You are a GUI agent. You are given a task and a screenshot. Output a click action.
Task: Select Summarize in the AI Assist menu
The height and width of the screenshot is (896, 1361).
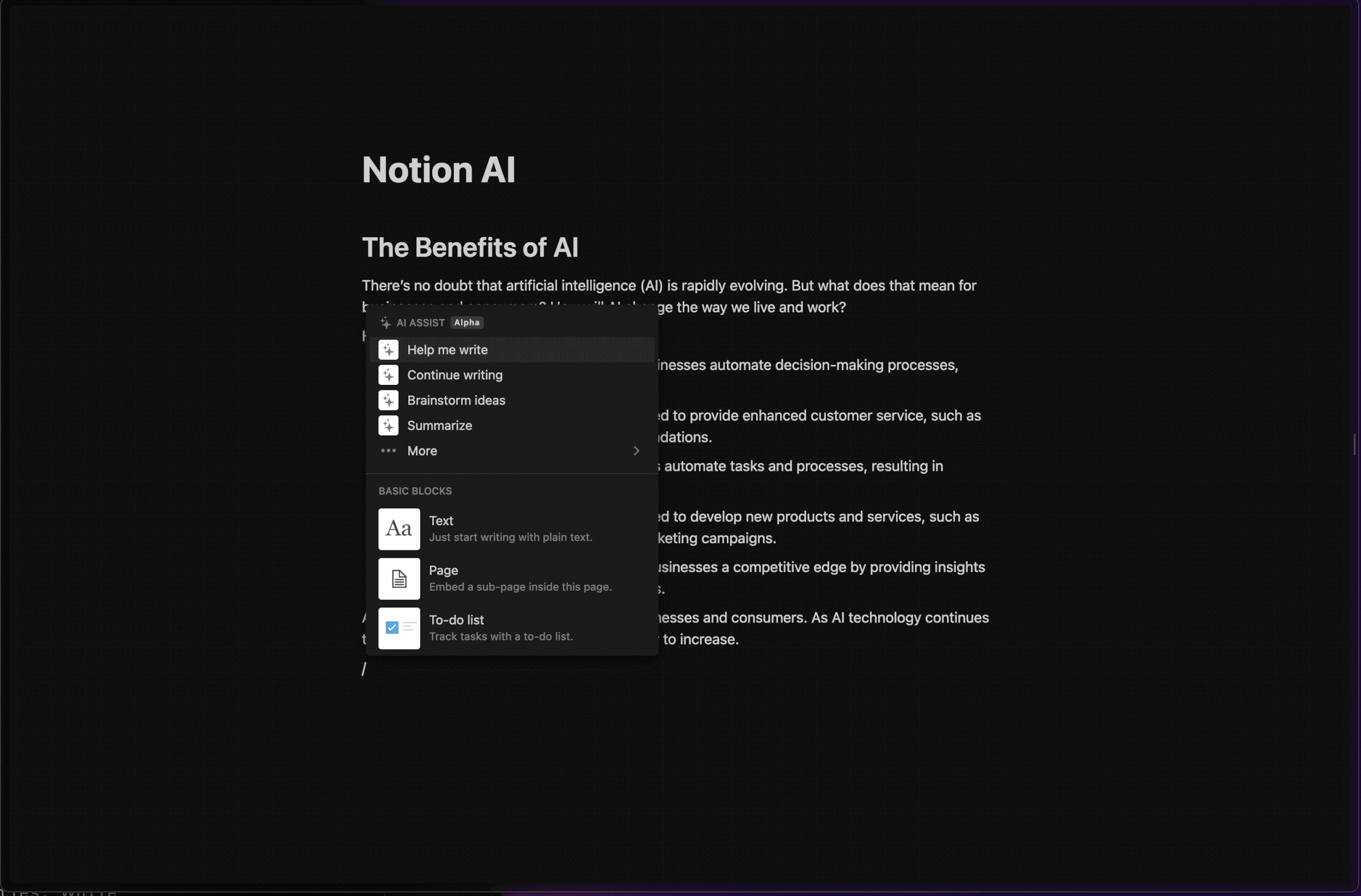(x=439, y=426)
